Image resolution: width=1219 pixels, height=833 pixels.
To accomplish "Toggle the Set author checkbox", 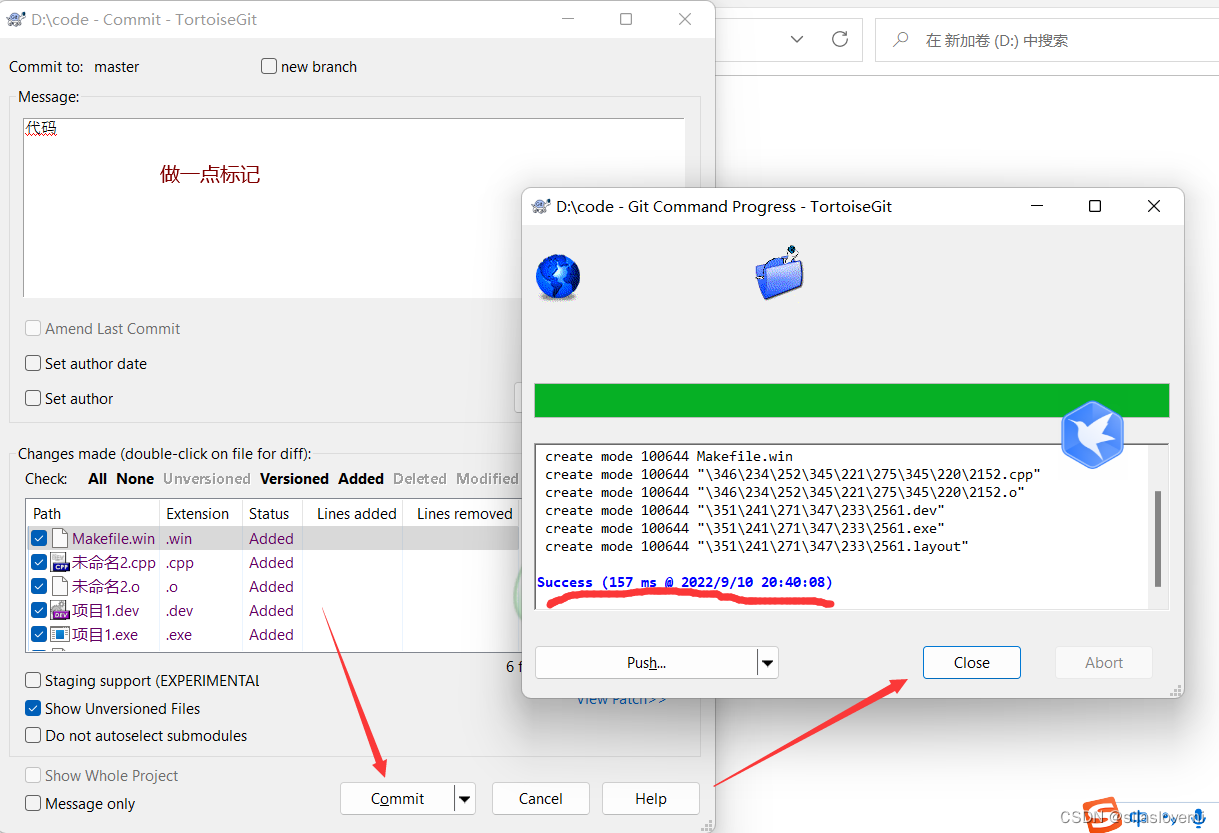I will point(33,398).
